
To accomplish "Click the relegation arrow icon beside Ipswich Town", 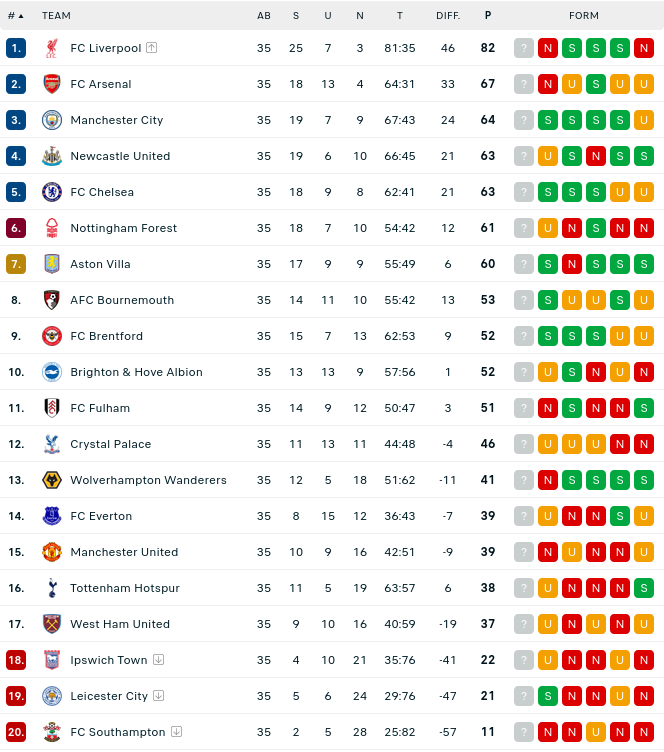I will pyautogui.click(x=159, y=659).
